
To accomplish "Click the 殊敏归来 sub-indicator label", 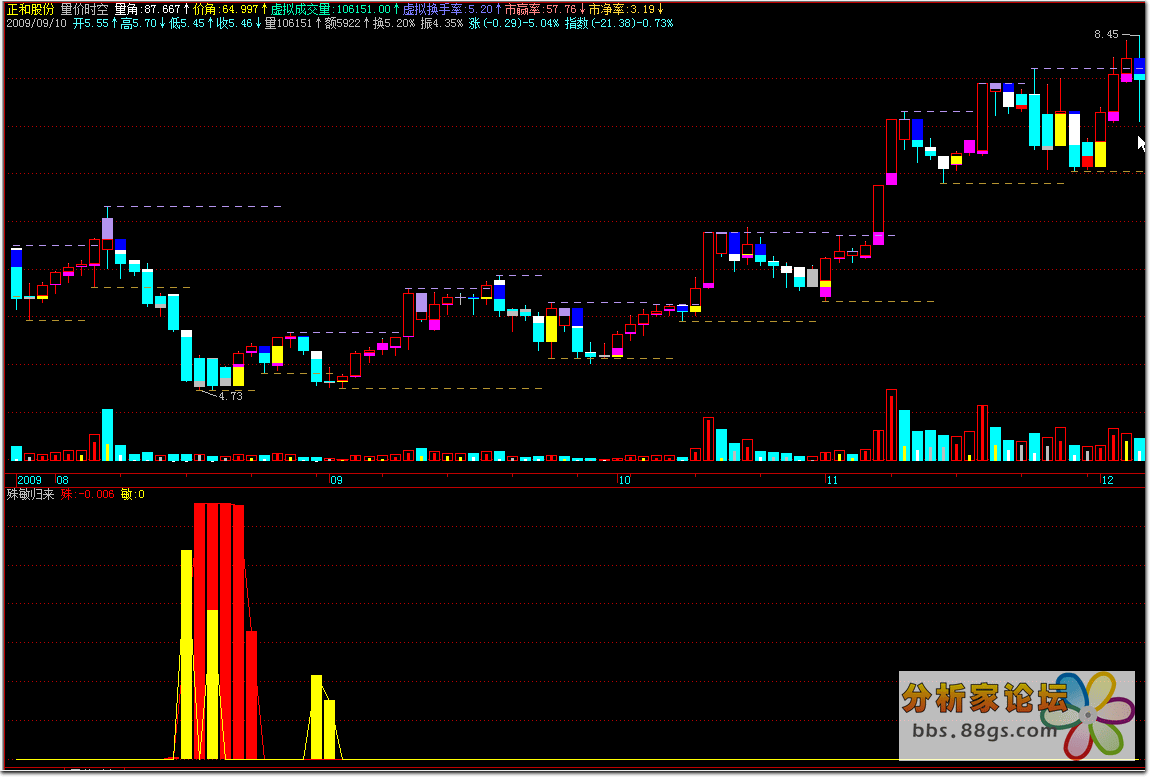I will pyautogui.click(x=30, y=494).
